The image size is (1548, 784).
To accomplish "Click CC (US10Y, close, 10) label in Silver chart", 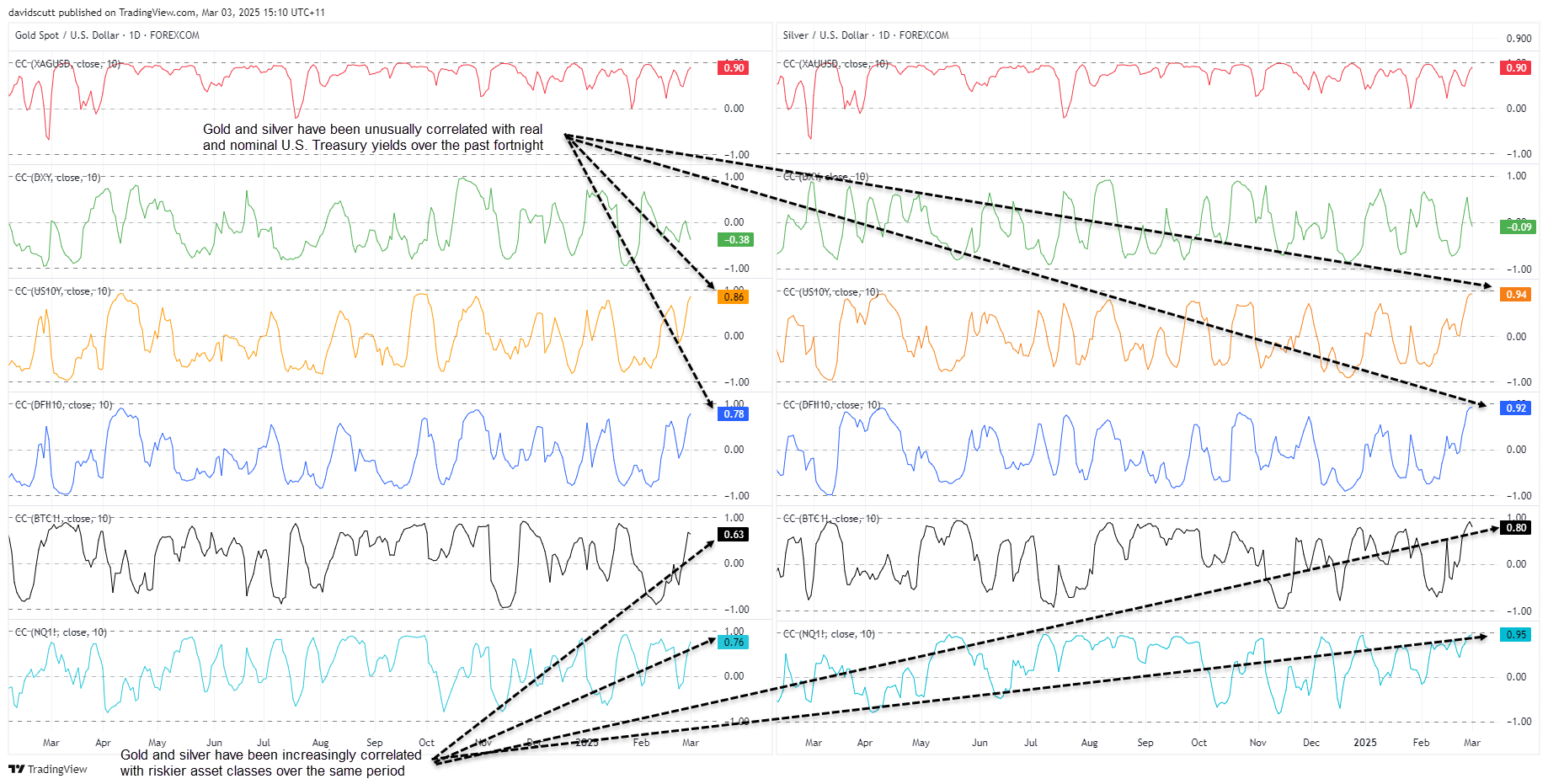I will tap(830, 292).
